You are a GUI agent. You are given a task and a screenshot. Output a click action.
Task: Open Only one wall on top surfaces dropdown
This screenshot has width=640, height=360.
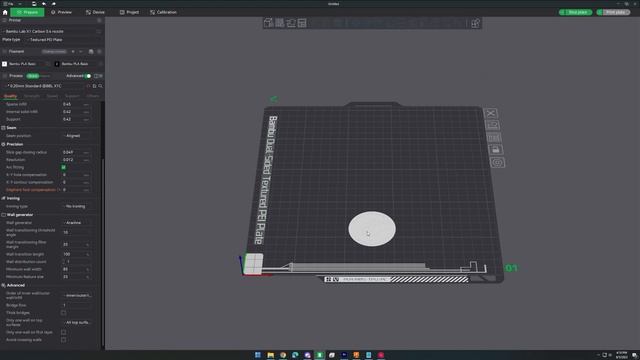[78, 322]
